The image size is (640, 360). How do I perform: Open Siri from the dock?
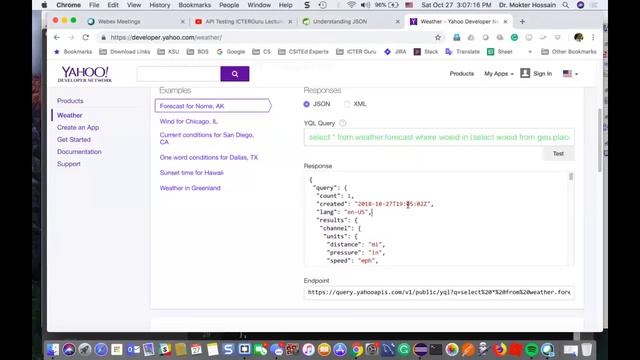click(69, 349)
